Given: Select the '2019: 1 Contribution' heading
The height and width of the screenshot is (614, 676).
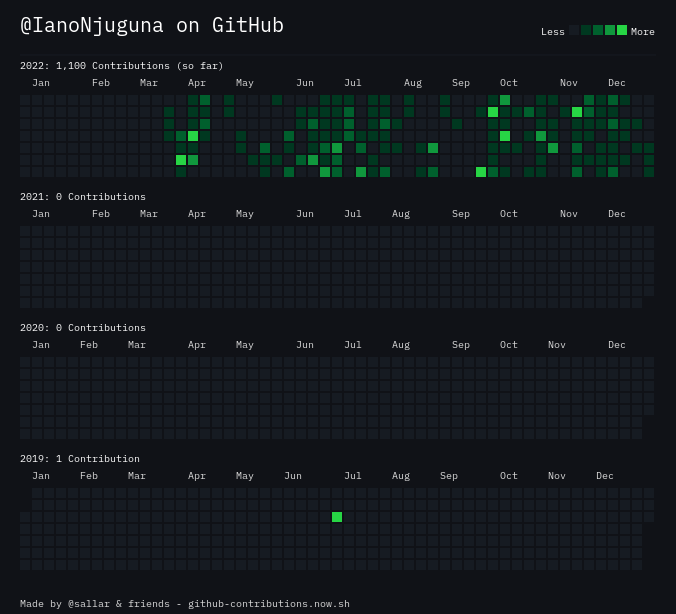Looking at the screenshot, I should tap(80, 459).
